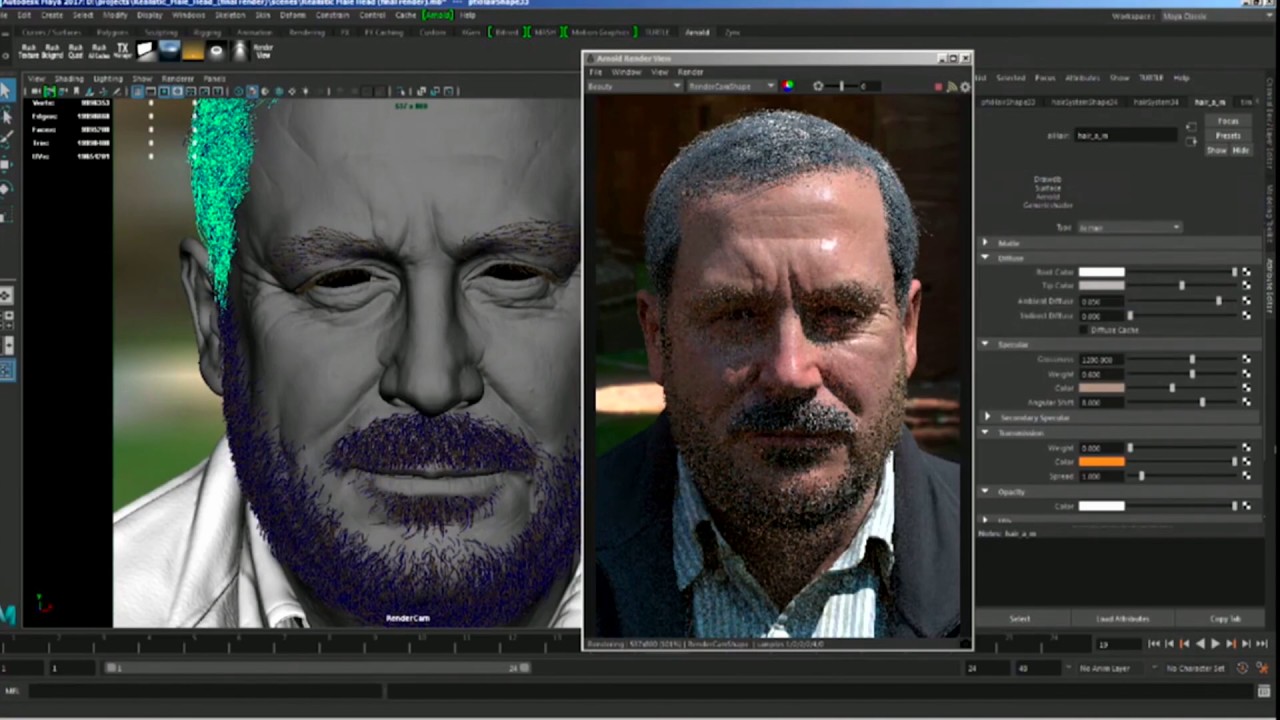Click the Flush Quad lights shelf icon

75,50
